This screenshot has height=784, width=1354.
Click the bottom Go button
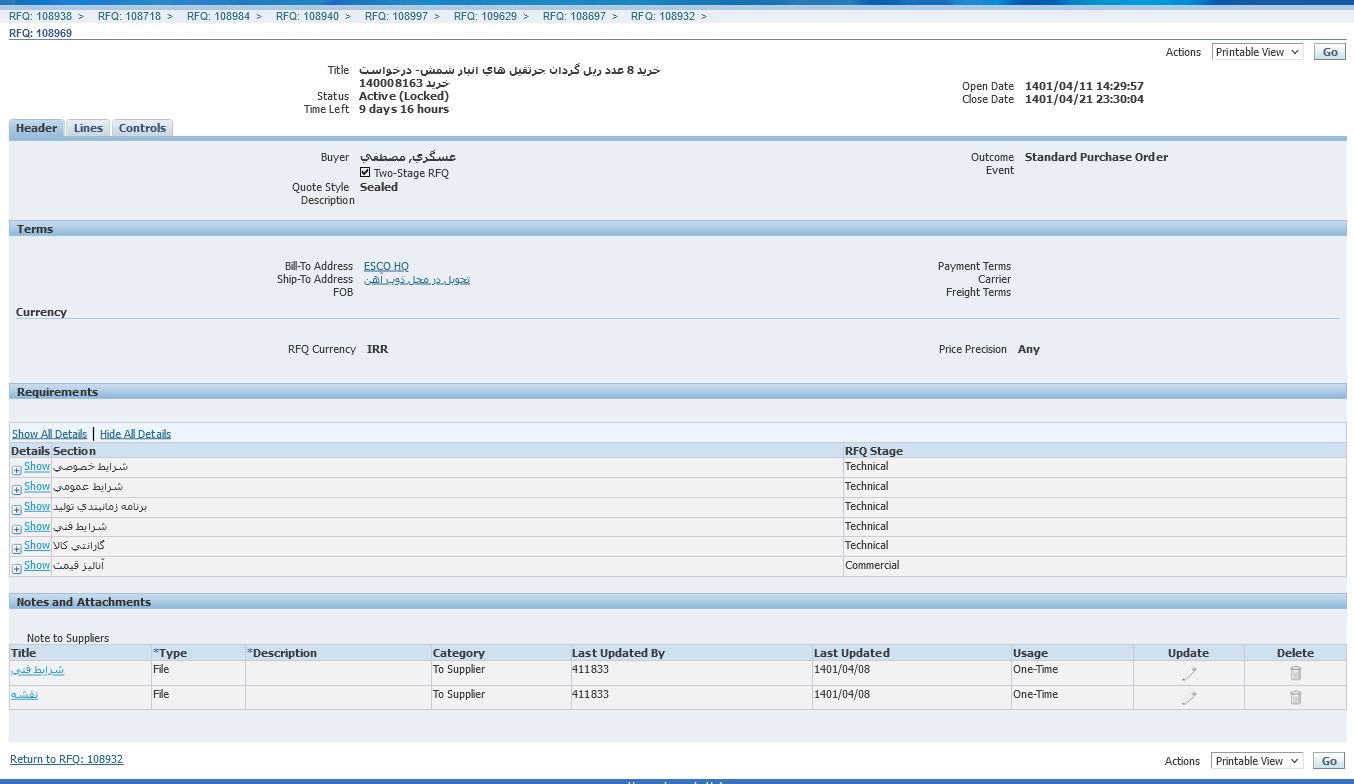point(1329,761)
